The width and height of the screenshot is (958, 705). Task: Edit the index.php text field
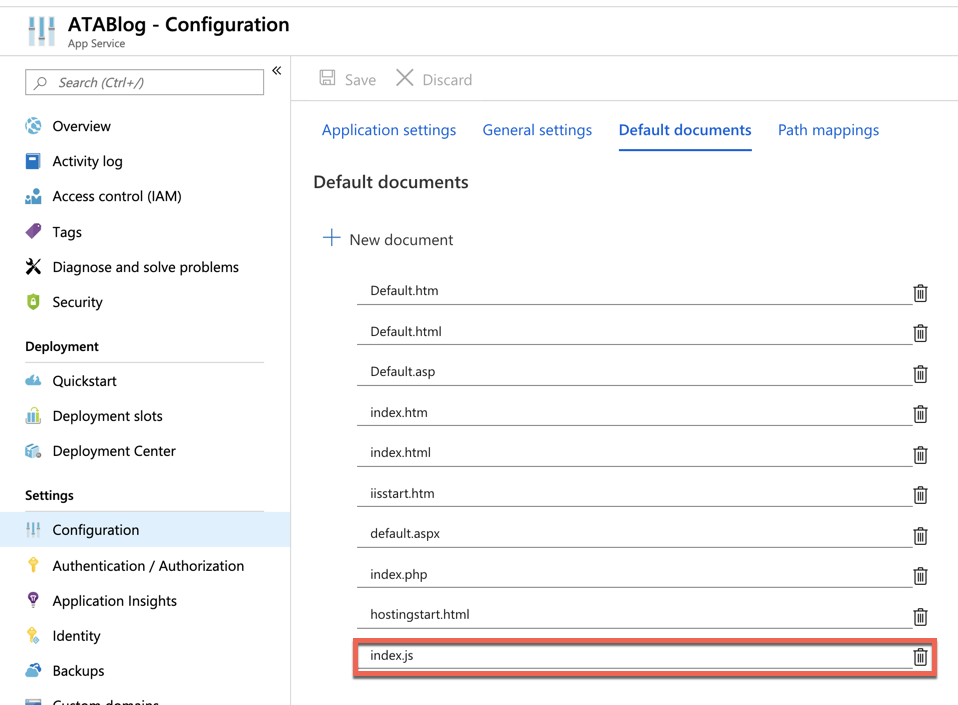click(634, 574)
